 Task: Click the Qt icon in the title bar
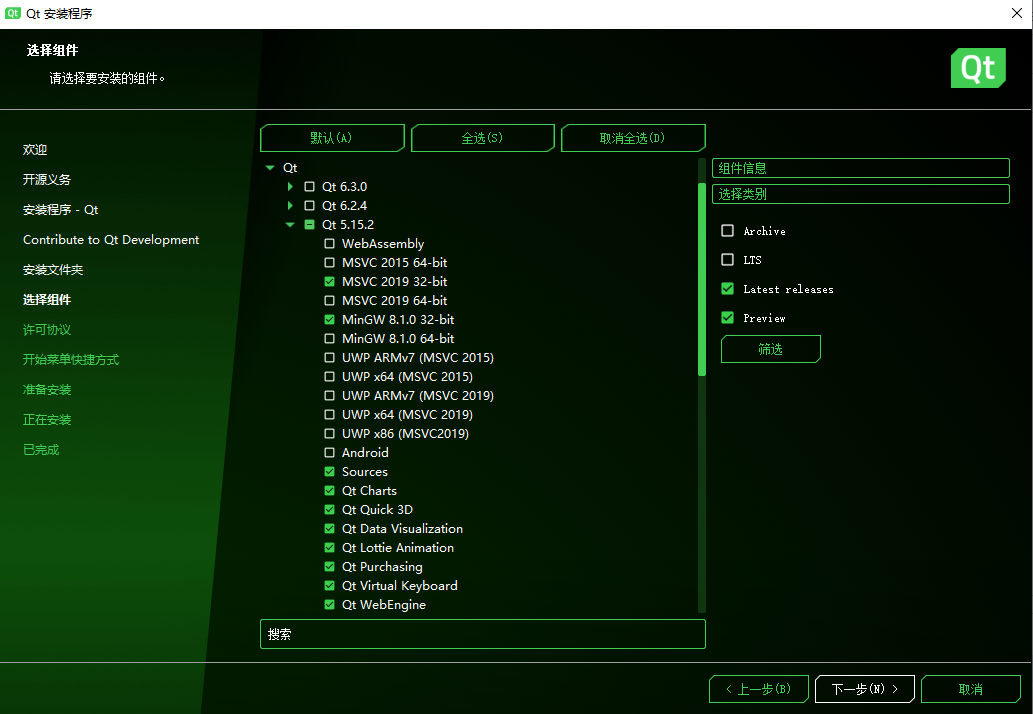(14, 13)
